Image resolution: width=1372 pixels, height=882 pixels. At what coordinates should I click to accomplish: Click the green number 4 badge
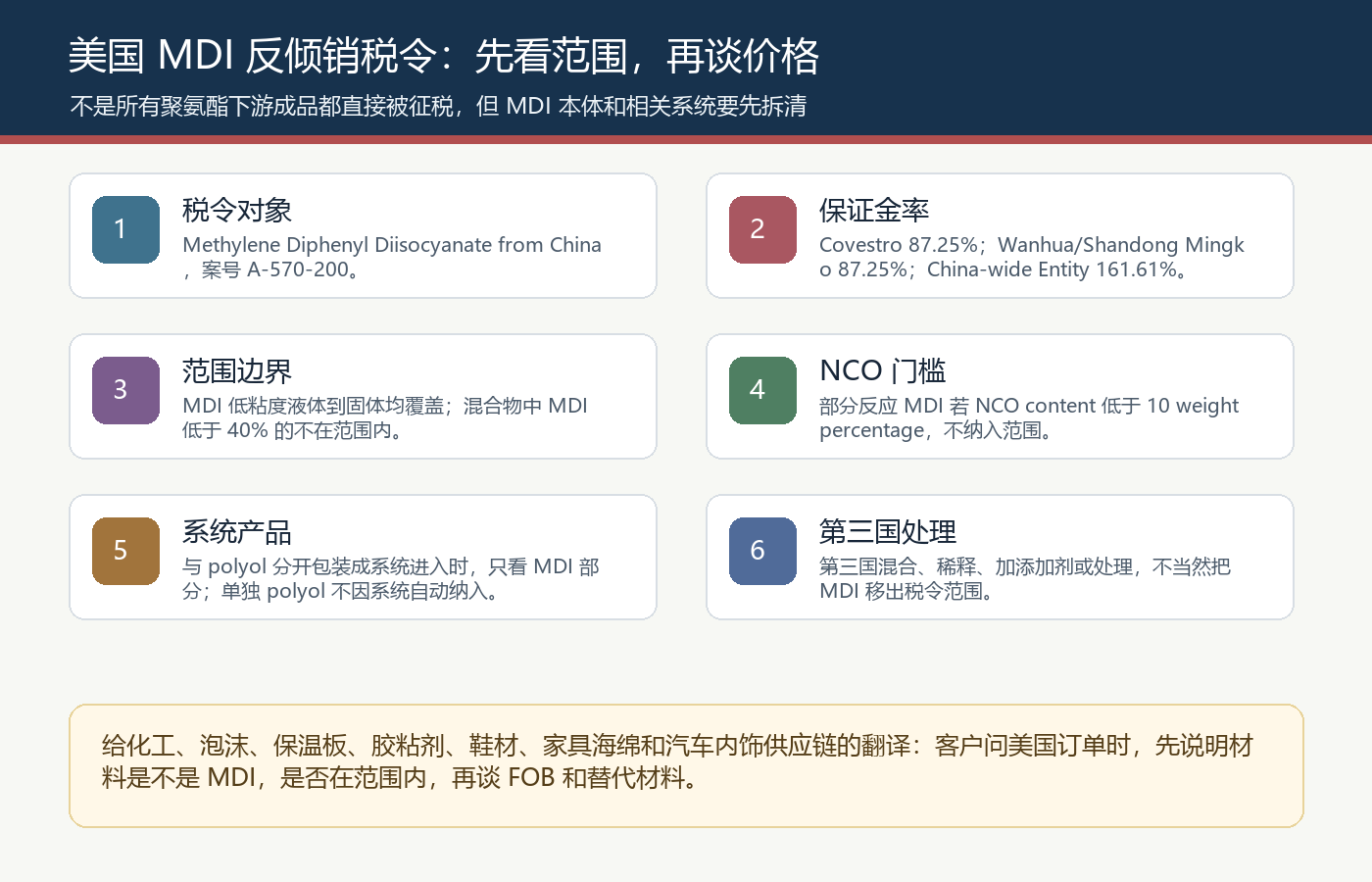[x=762, y=390]
